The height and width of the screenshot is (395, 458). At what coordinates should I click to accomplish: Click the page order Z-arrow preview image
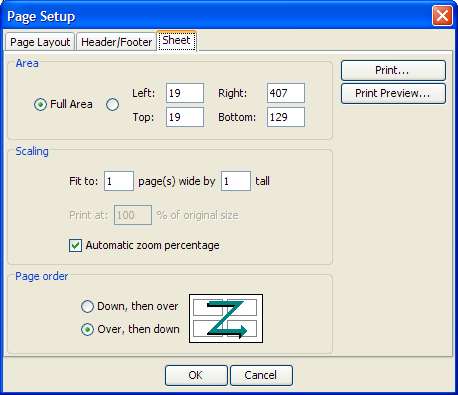tap(226, 318)
